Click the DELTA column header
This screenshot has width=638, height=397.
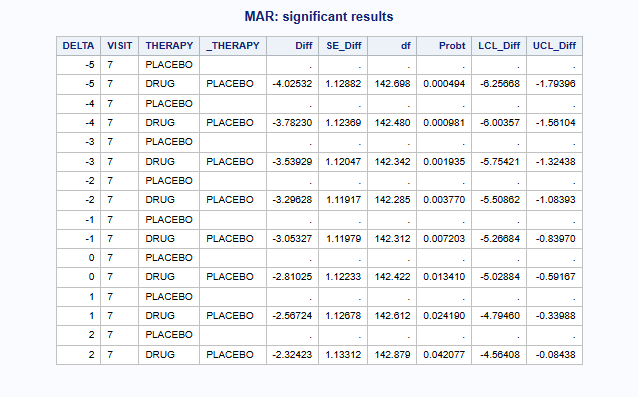[x=78, y=46]
